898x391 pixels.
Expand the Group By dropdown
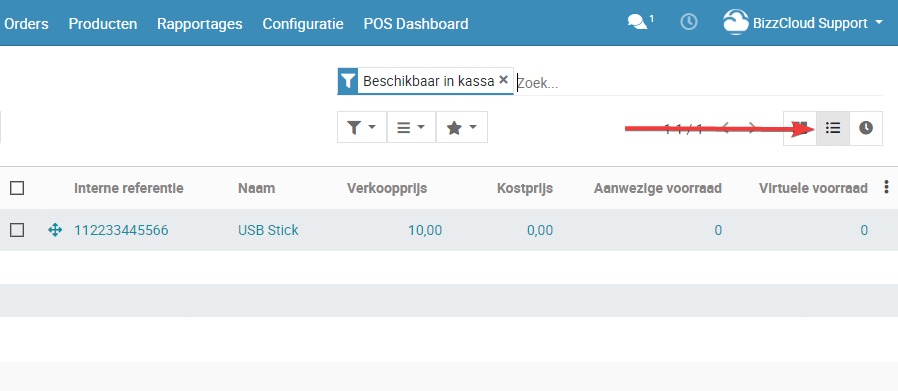coord(411,127)
